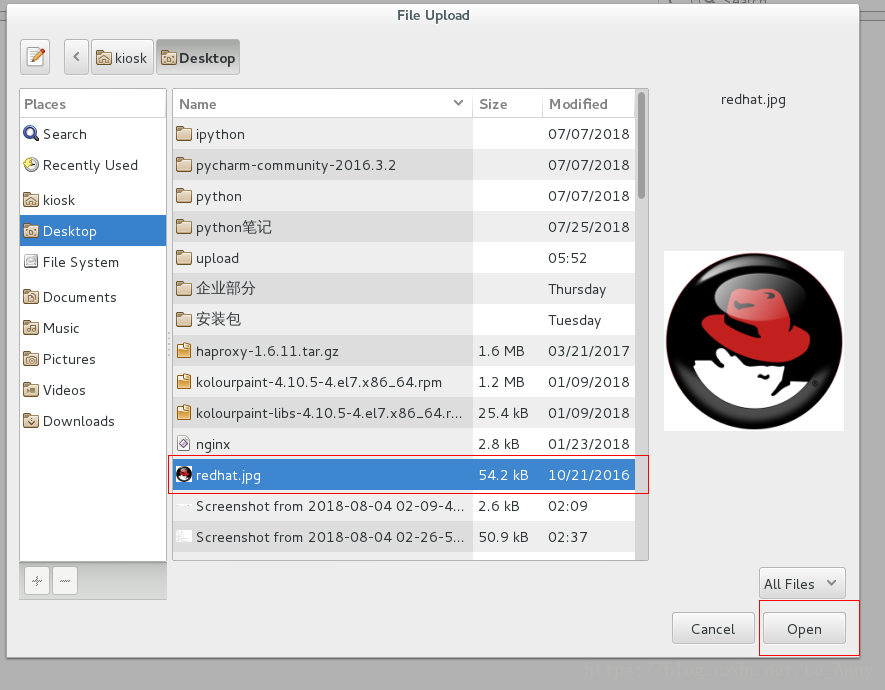The image size is (885, 690).
Task: Click the add bookmark plus button
Action: pos(37,581)
